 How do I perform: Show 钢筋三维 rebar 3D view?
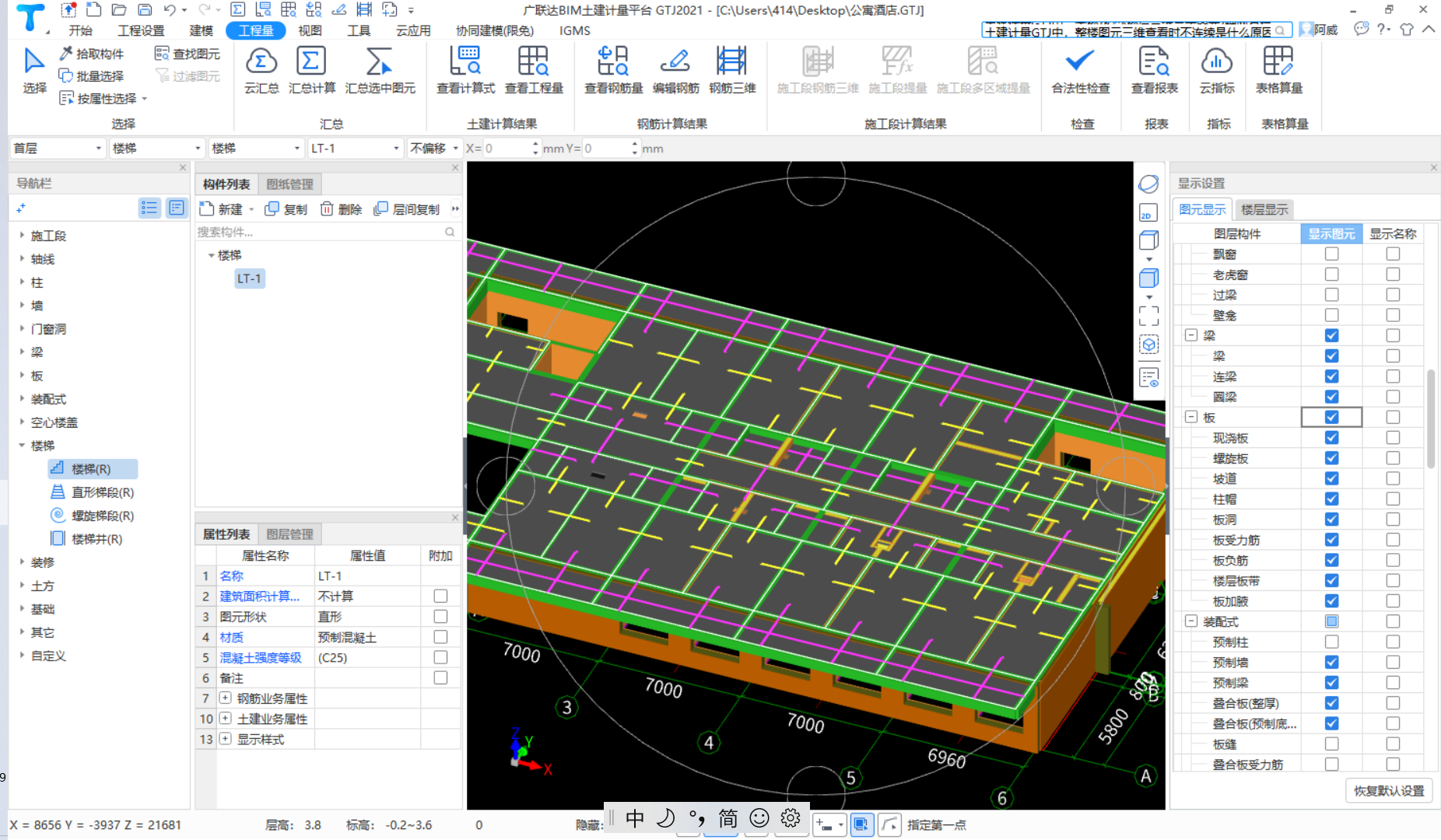732,70
